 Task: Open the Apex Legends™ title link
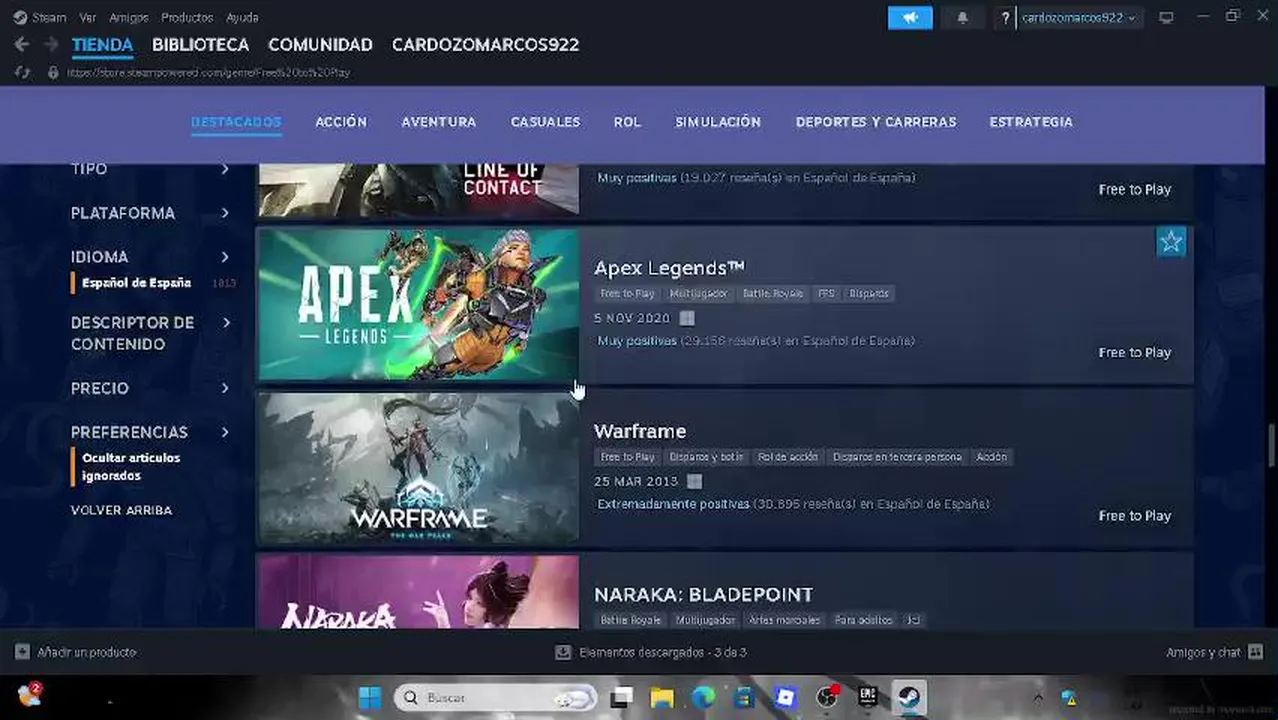click(669, 268)
